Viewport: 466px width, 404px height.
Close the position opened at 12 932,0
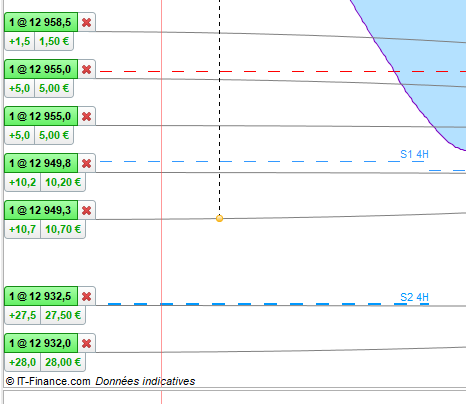pos(87,343)
